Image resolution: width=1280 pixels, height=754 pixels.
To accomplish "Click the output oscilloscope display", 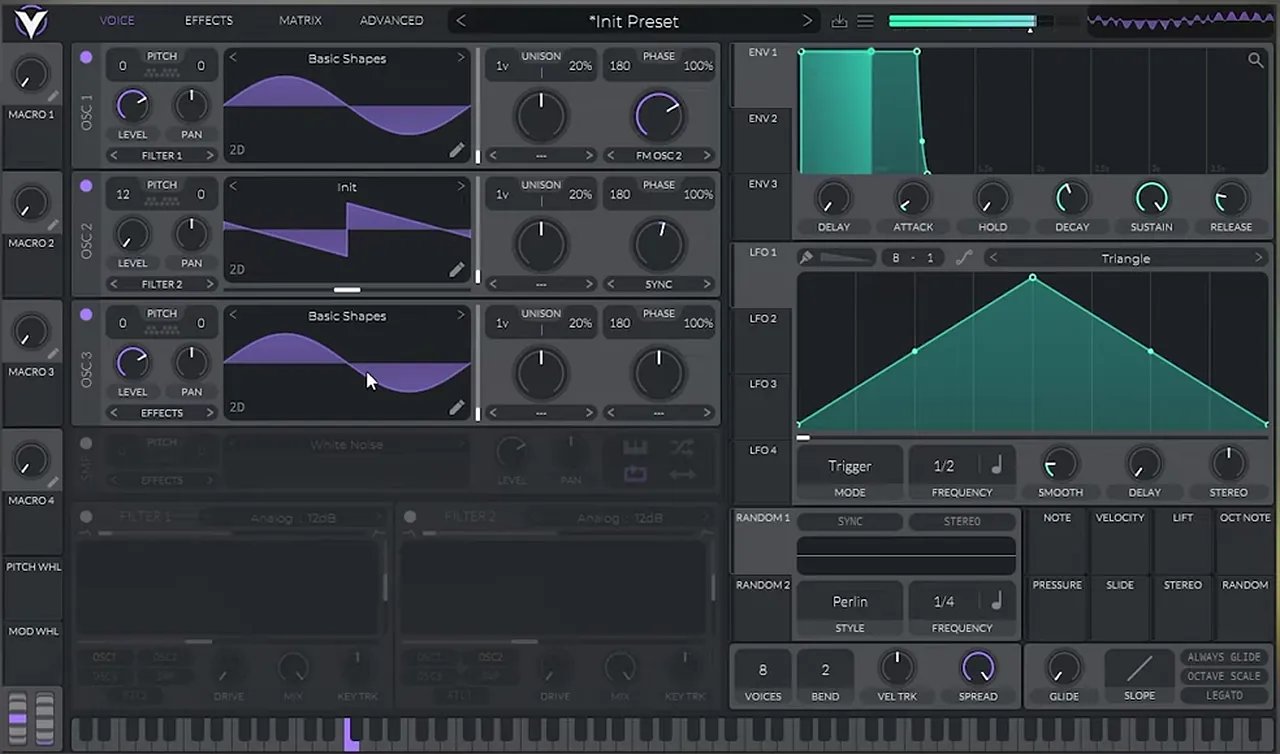I will tap(1178, 21).
